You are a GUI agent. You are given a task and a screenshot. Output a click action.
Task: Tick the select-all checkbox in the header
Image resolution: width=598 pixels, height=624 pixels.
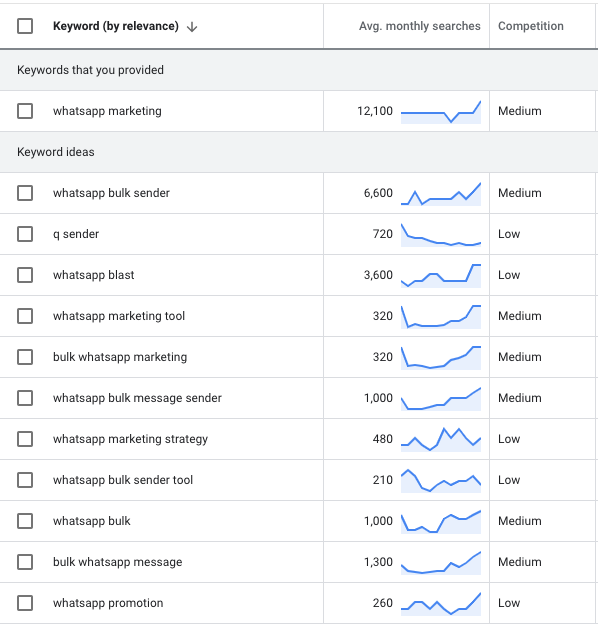click(25, 26)
